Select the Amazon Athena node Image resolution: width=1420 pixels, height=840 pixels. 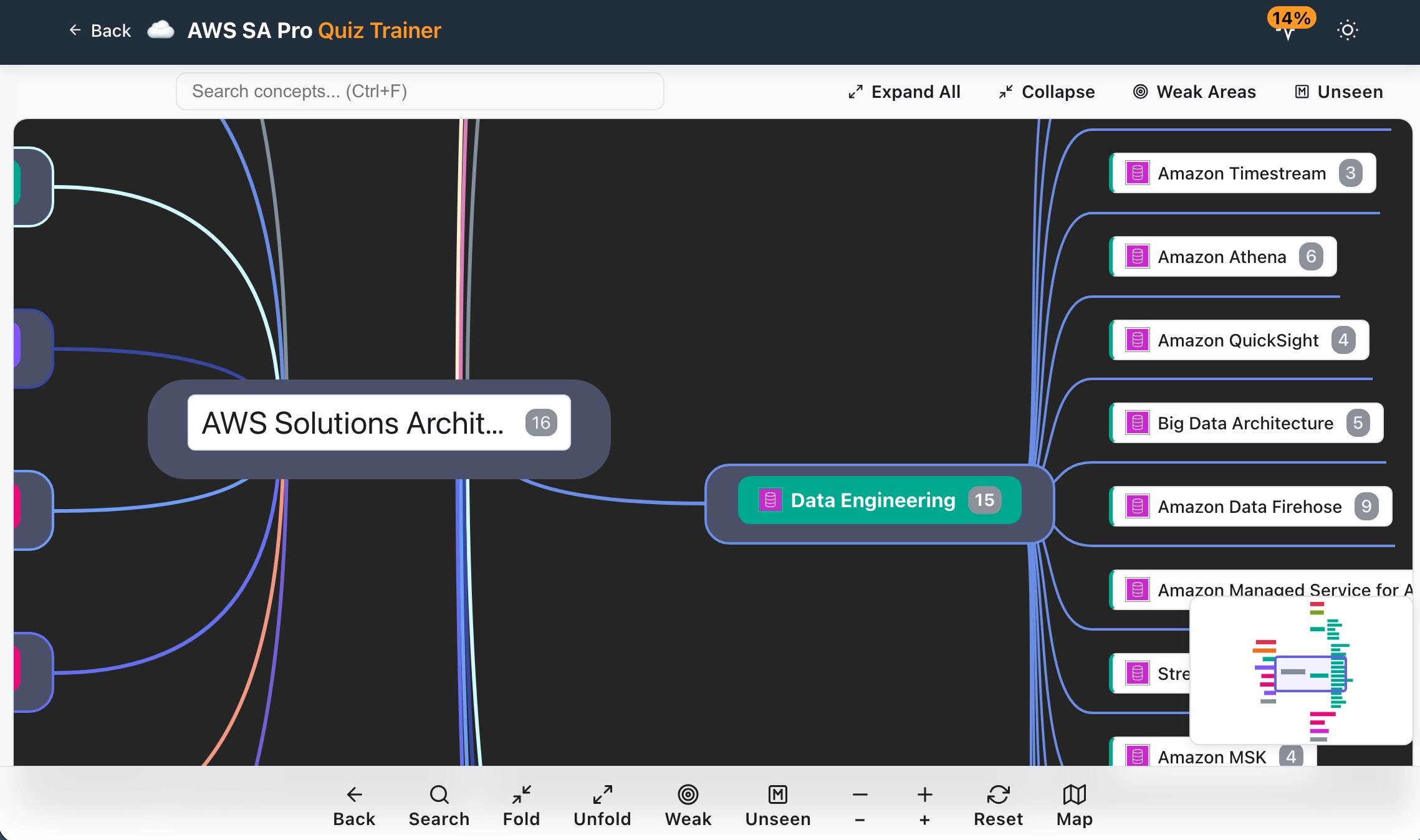(x=1221, y=256)
